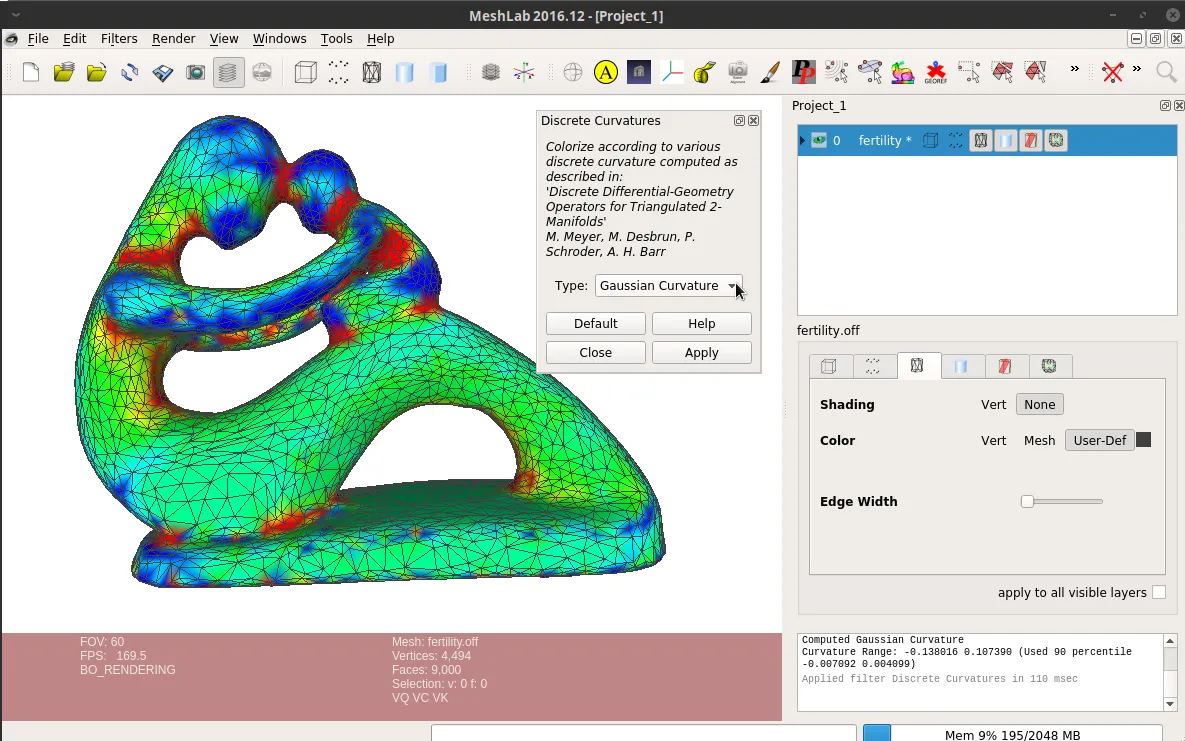This screenshot has height=741, width=1185.
Task: Open the dark building-photo toolbar icon
Action: [639, 73]
